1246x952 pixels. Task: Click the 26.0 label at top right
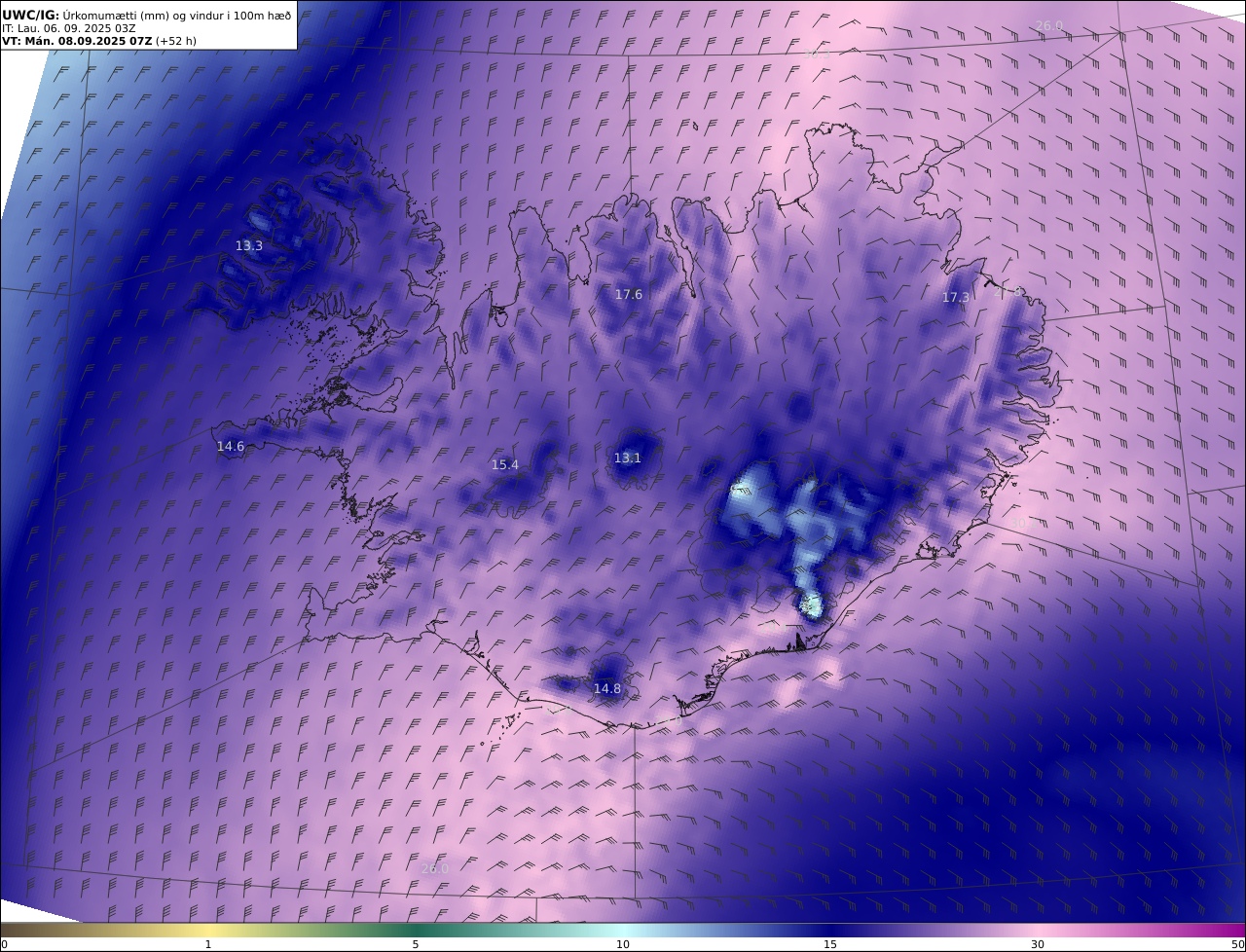point(1049,26)
